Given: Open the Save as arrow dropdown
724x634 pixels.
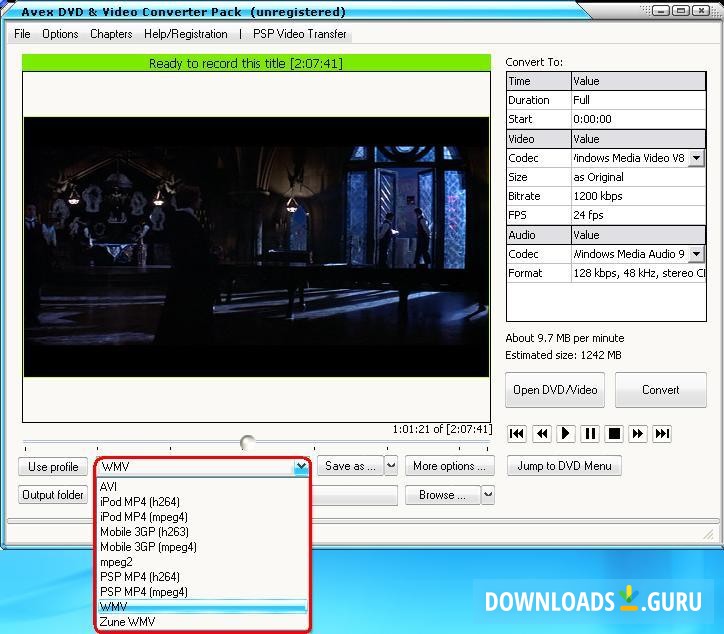Looking at the screenshot, I should (x=391, y=465).
